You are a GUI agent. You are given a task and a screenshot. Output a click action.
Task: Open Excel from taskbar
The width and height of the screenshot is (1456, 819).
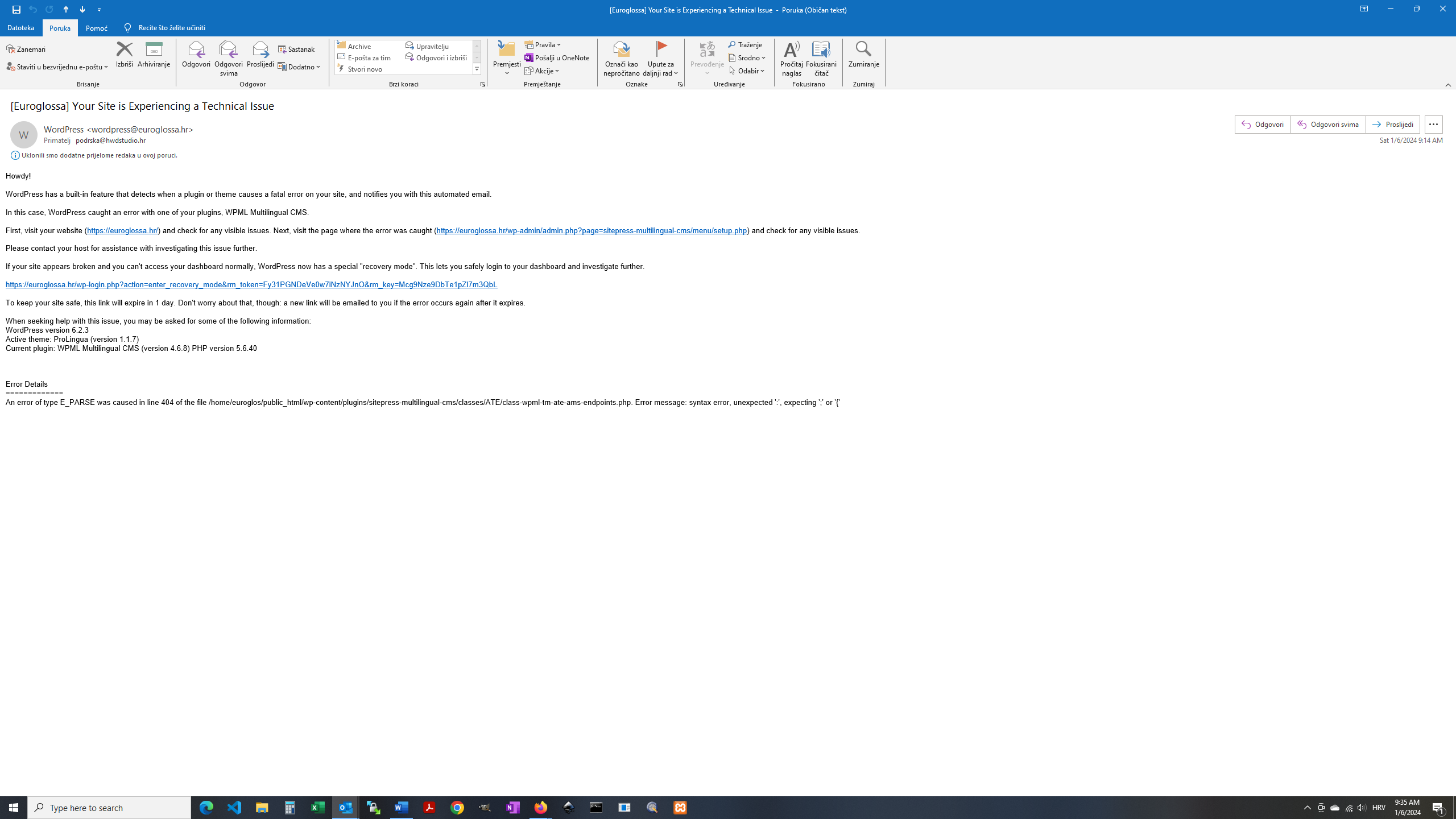point(317,808)
